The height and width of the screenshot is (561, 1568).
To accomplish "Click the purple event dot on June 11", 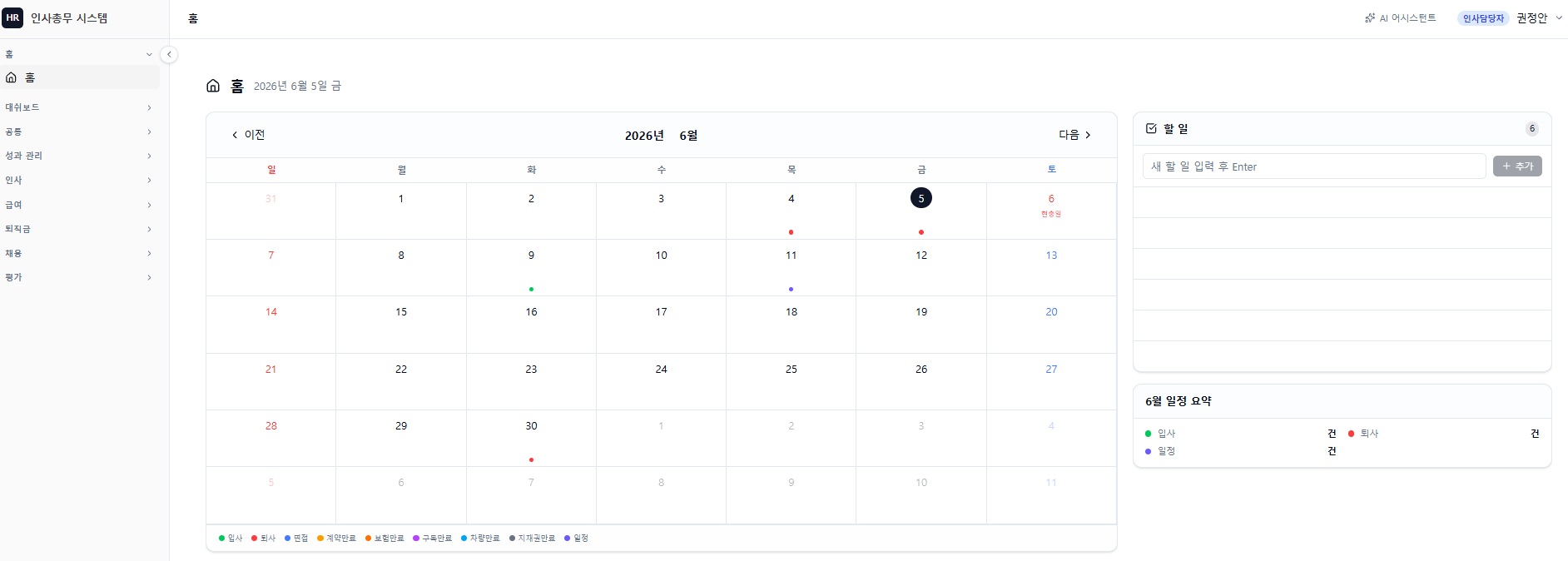I will pyautogui.click(x=791, y=289).
